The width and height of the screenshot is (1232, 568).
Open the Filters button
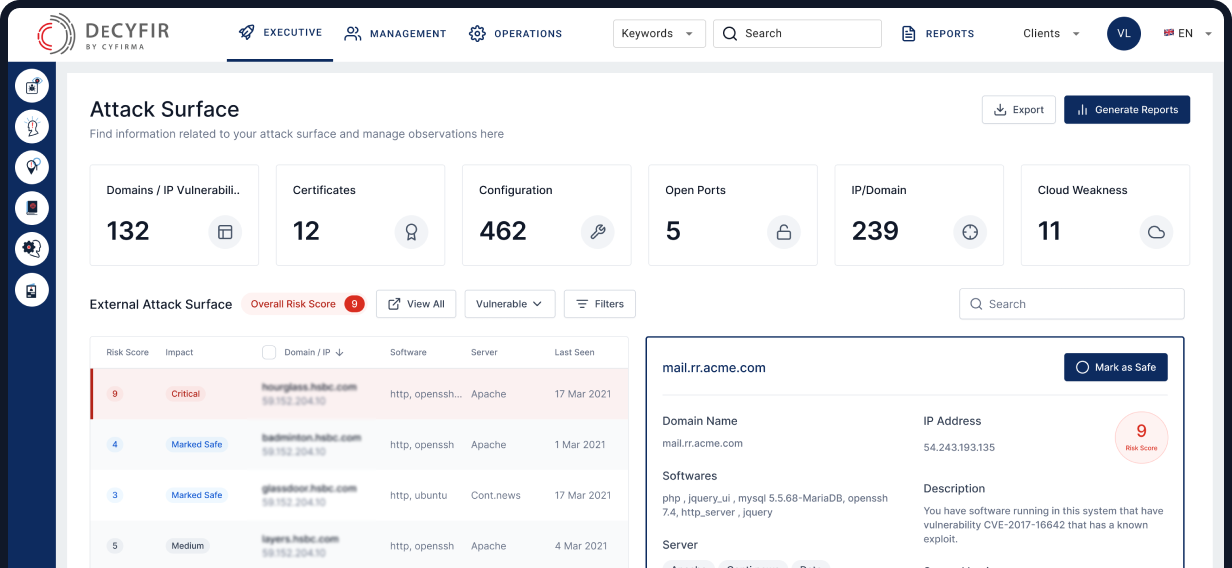coord(600,304)
